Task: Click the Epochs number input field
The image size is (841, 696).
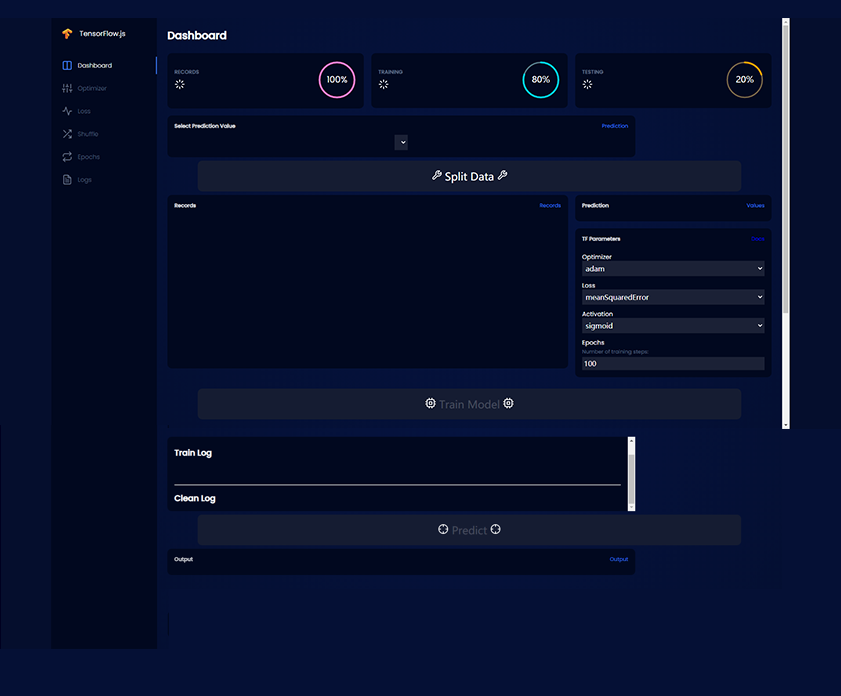Action: [672, 364]
